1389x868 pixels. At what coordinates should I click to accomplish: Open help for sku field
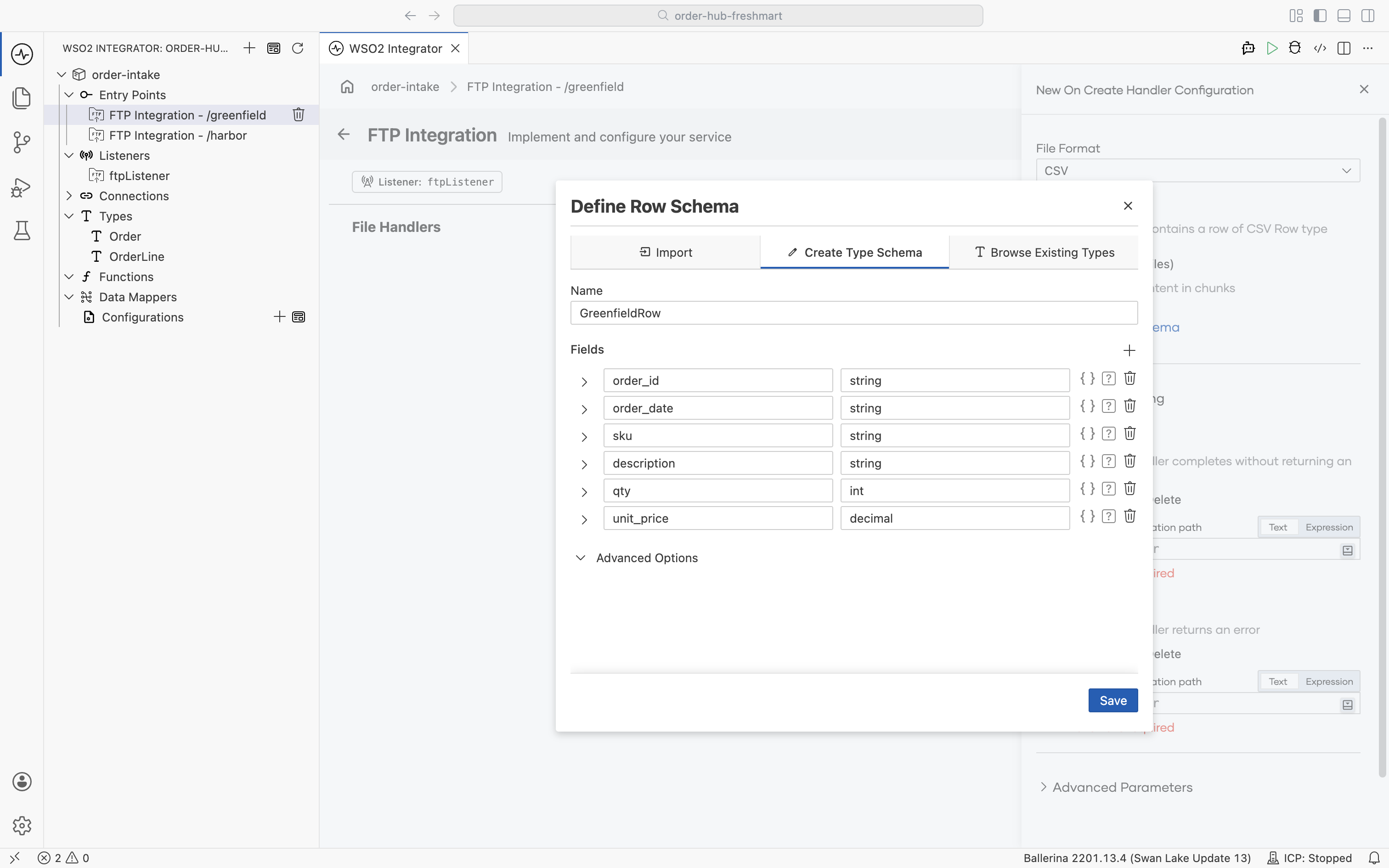1108,434
